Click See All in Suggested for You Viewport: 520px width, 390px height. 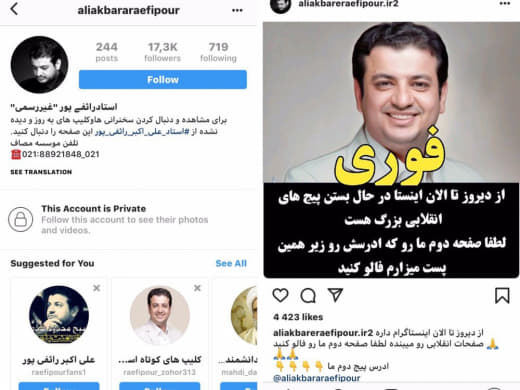coord(231,263)
